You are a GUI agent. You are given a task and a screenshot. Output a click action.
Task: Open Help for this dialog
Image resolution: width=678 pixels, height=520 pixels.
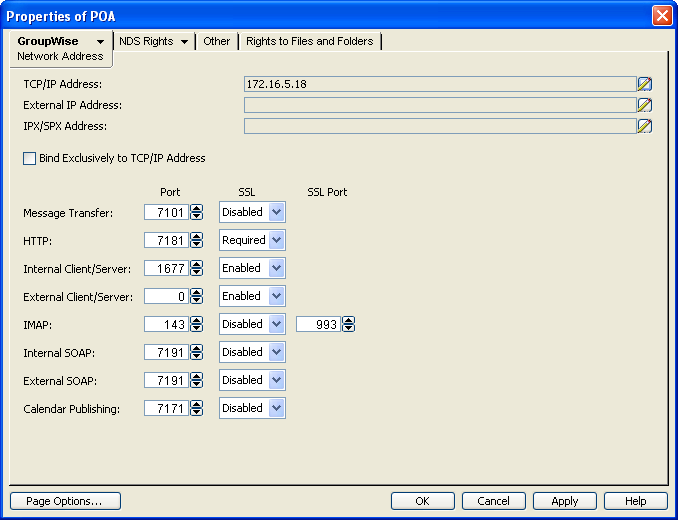coord(636,501)
